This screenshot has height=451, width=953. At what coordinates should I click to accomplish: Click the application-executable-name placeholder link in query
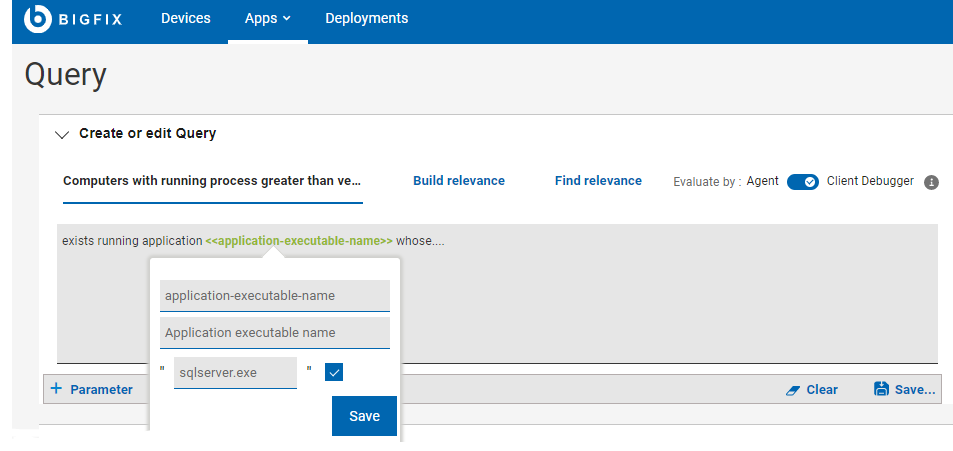click(298, 241)
